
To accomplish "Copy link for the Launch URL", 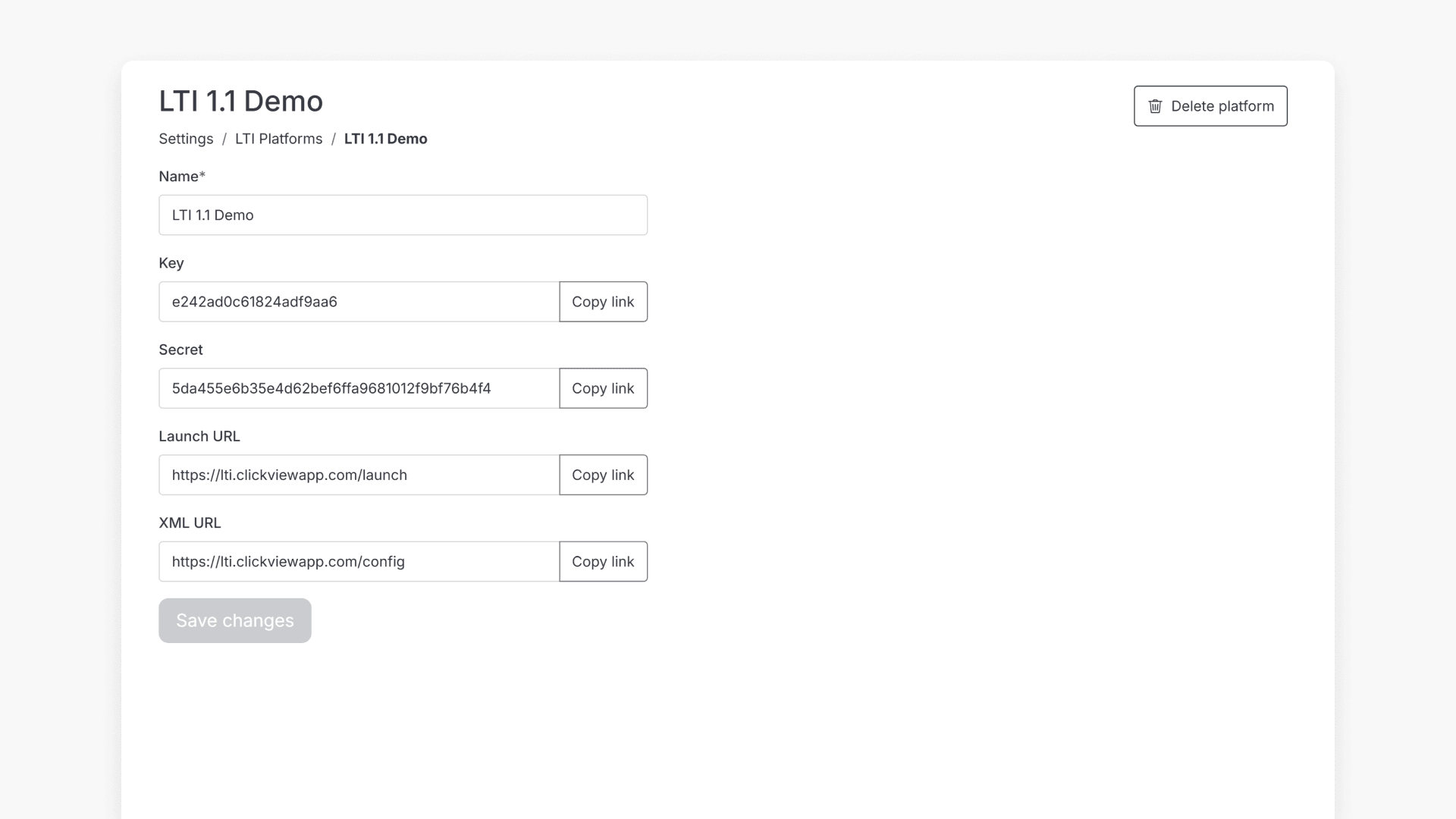I will [x=603, y=475].
